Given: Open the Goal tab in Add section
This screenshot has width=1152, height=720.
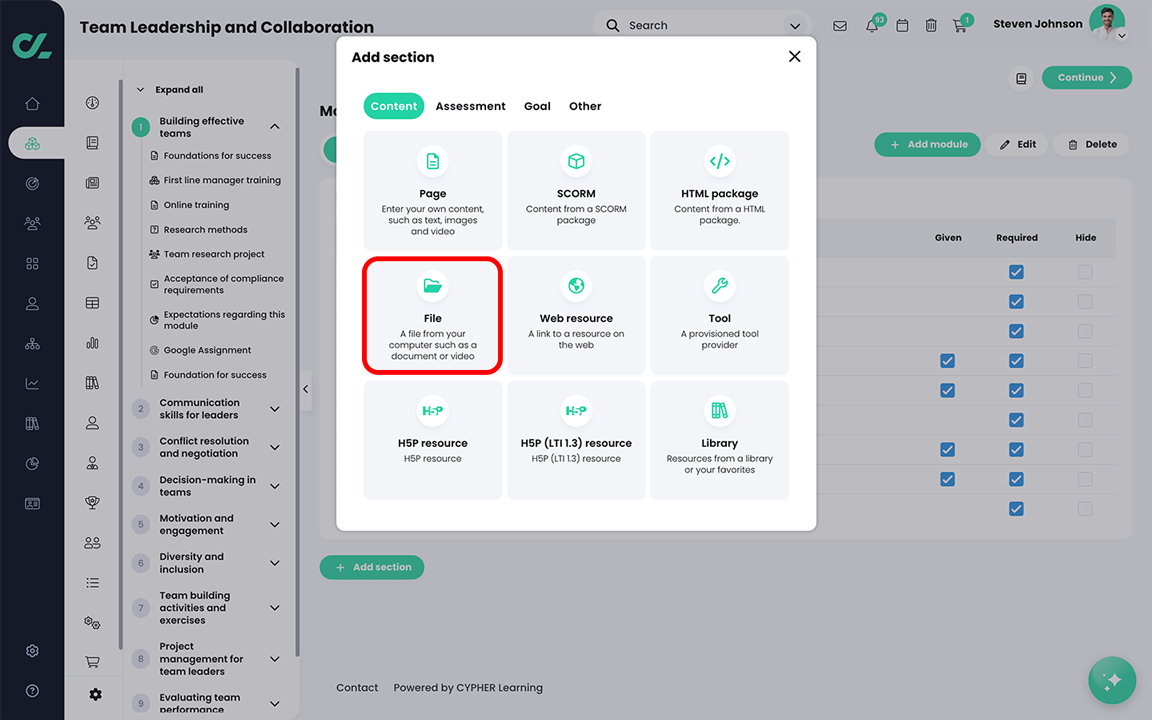Looking at the screenshot, I should (x=537, y=105).
